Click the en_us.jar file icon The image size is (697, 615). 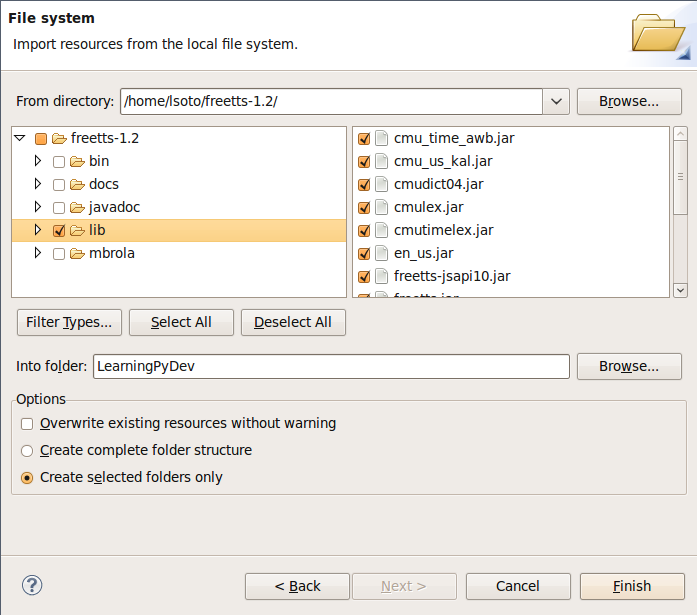pos(381,253)
